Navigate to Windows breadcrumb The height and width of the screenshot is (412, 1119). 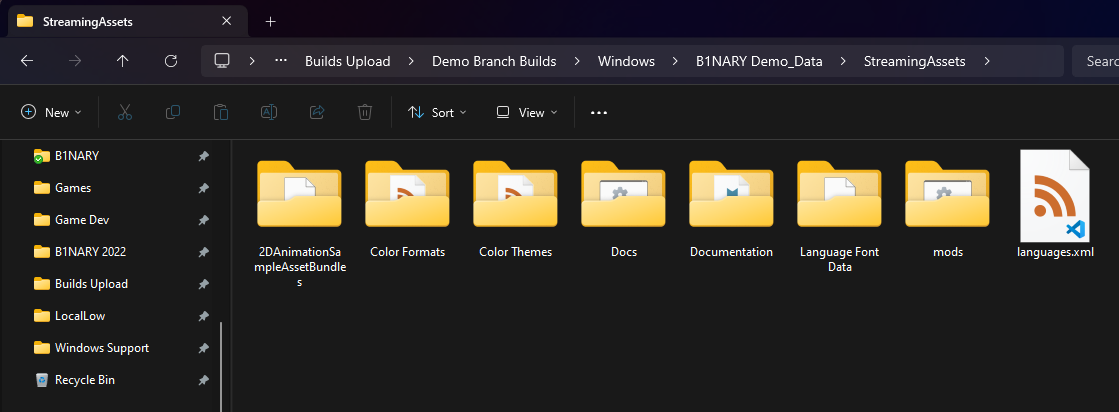click(x=627, y=61)
